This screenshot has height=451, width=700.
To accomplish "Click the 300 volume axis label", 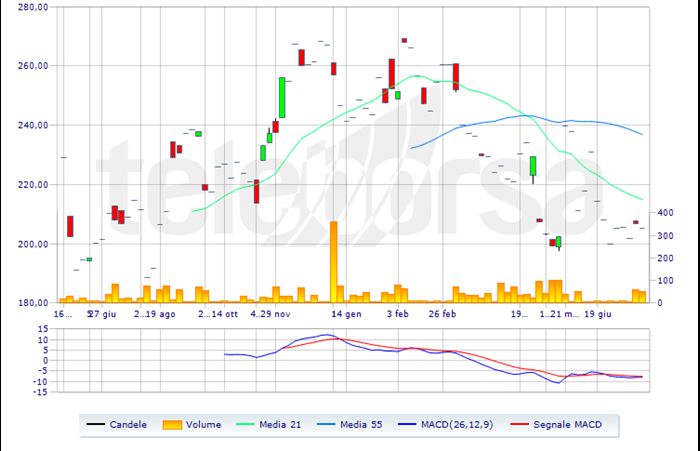I will coord(666,235).
